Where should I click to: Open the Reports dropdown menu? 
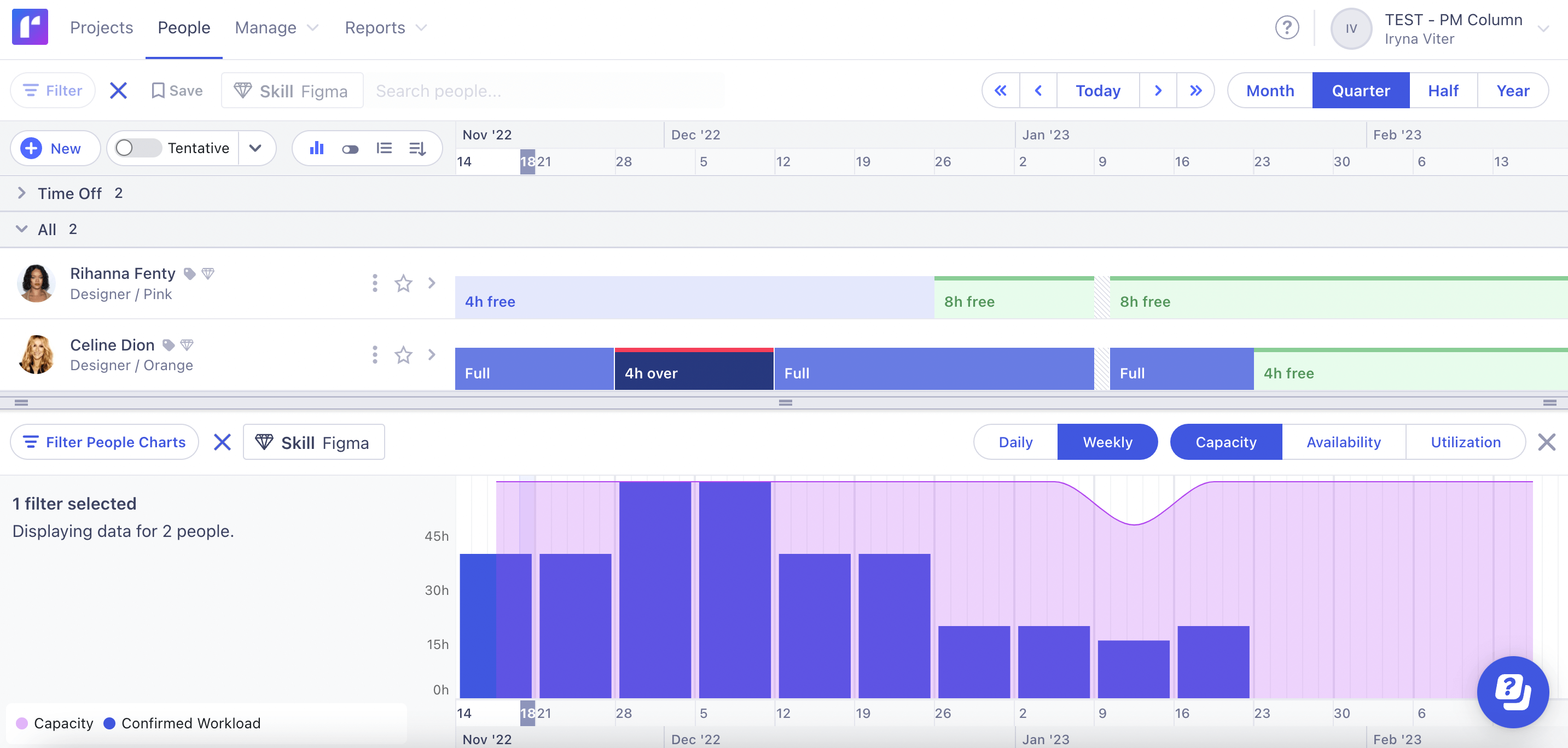coord(385,27)
